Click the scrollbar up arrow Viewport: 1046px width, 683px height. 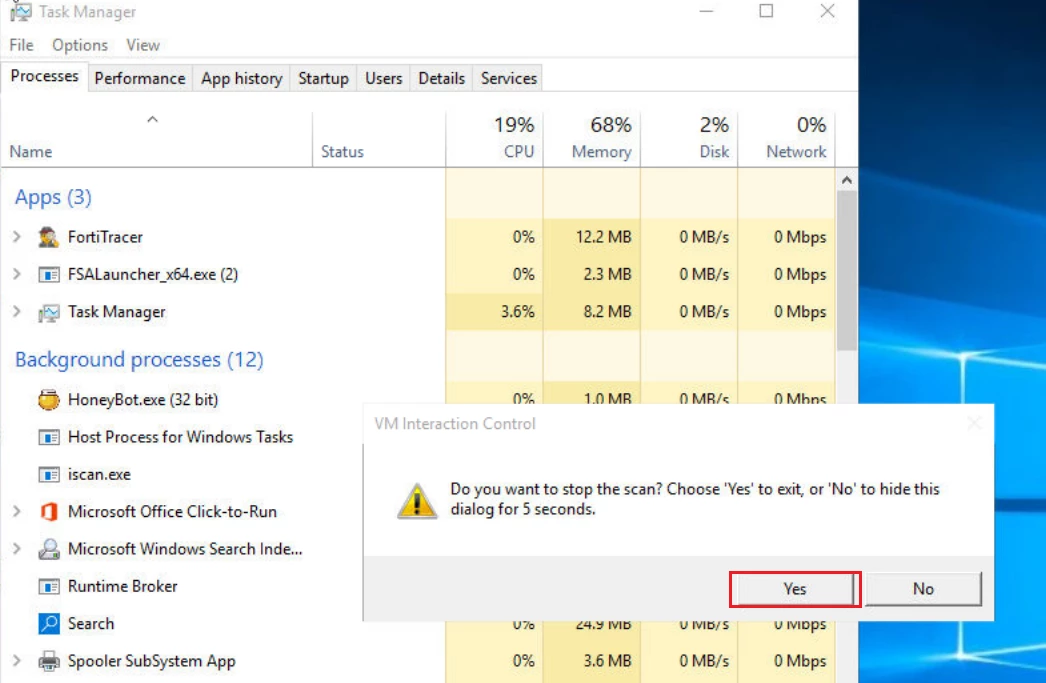pos(847,180)
